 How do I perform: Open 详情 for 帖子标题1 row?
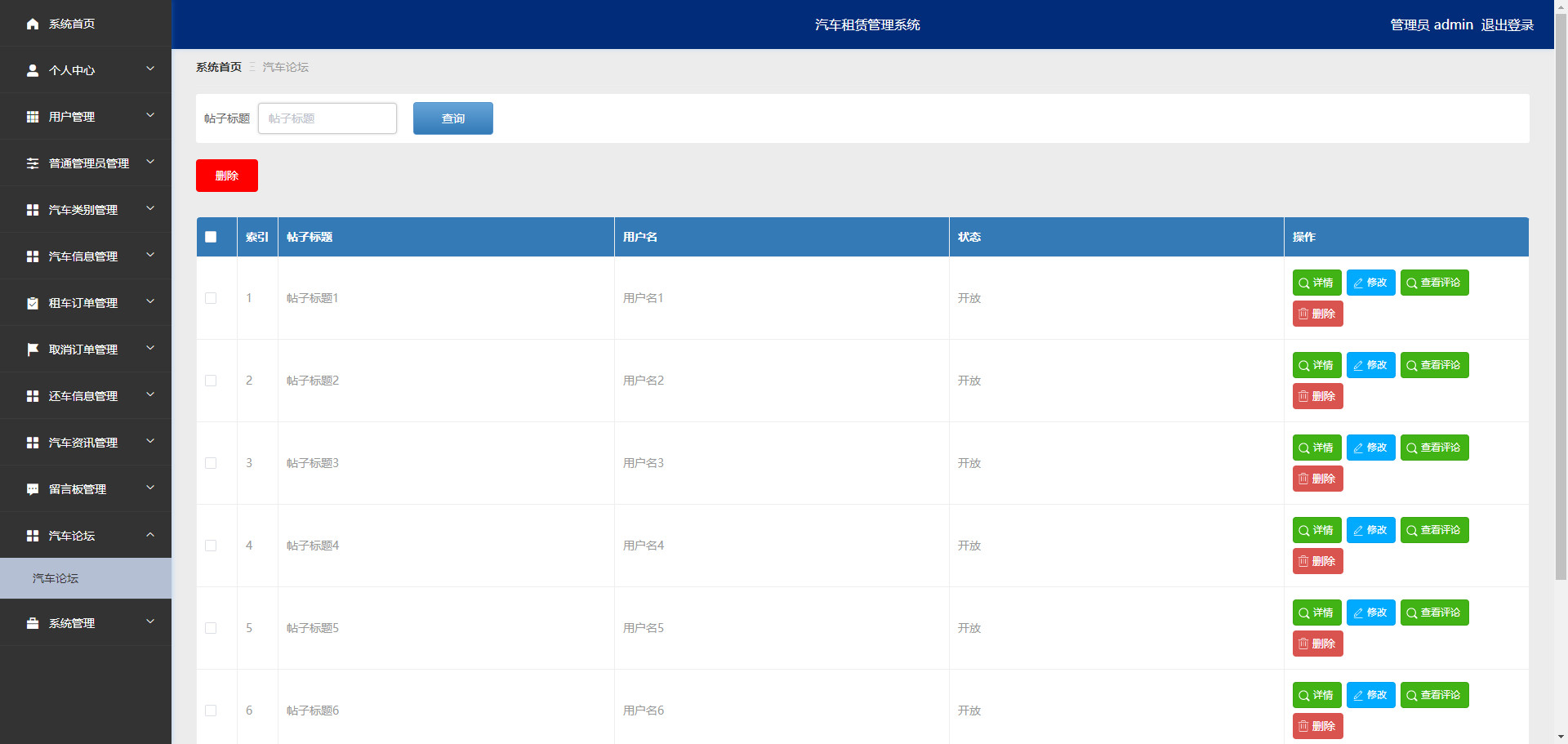[x=1316, y=283]
